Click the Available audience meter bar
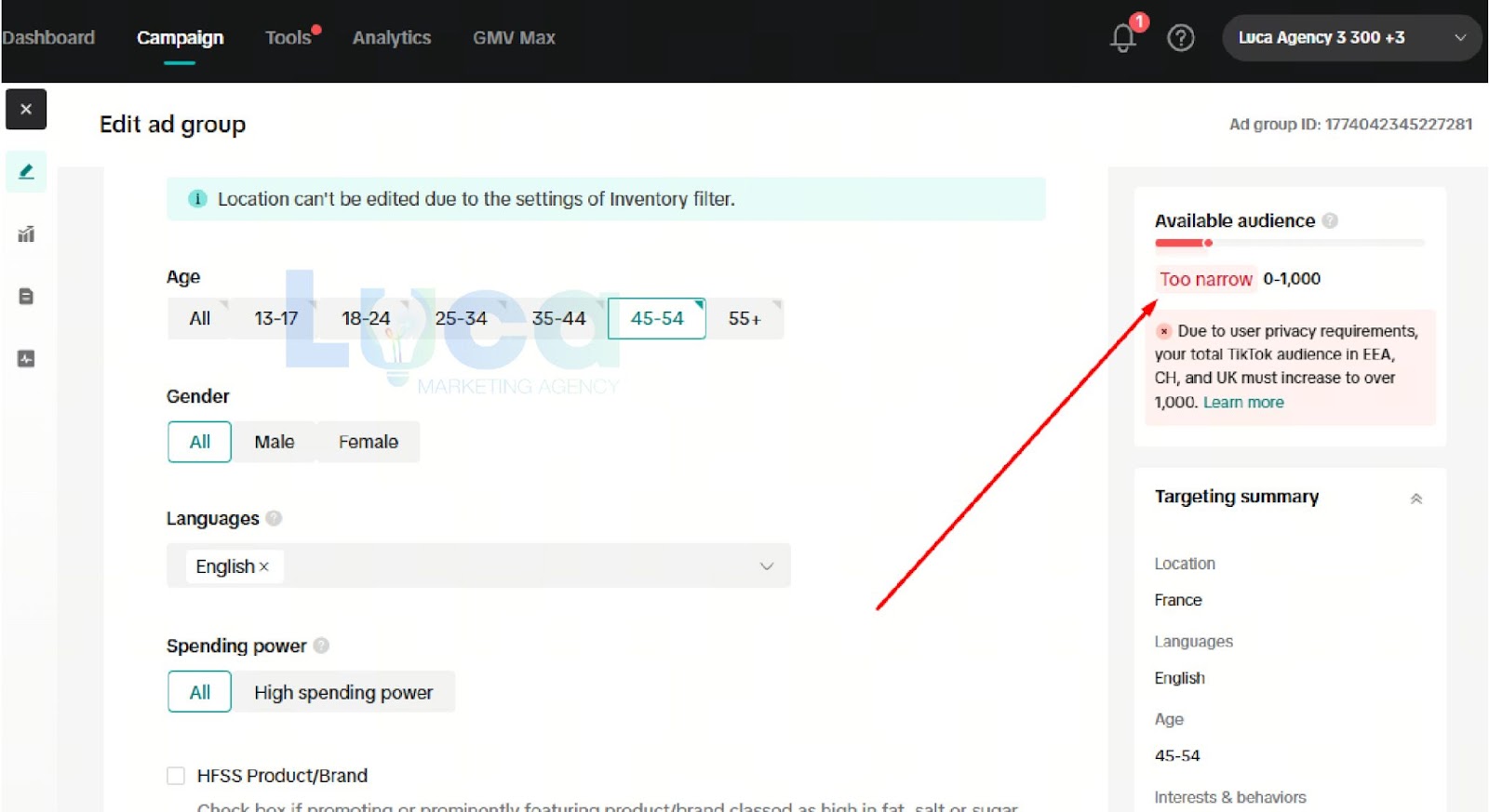 pos(1290,243)
